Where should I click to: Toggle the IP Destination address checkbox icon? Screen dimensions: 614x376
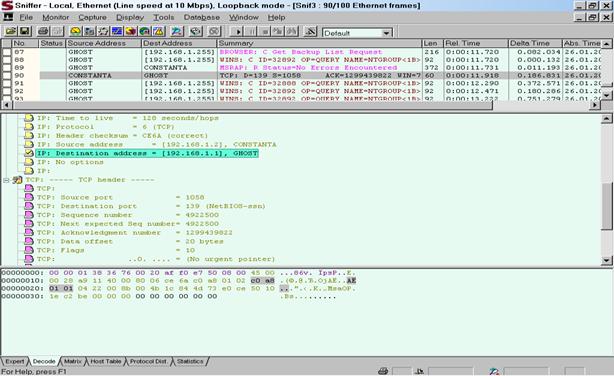click(x=29, y=153)
